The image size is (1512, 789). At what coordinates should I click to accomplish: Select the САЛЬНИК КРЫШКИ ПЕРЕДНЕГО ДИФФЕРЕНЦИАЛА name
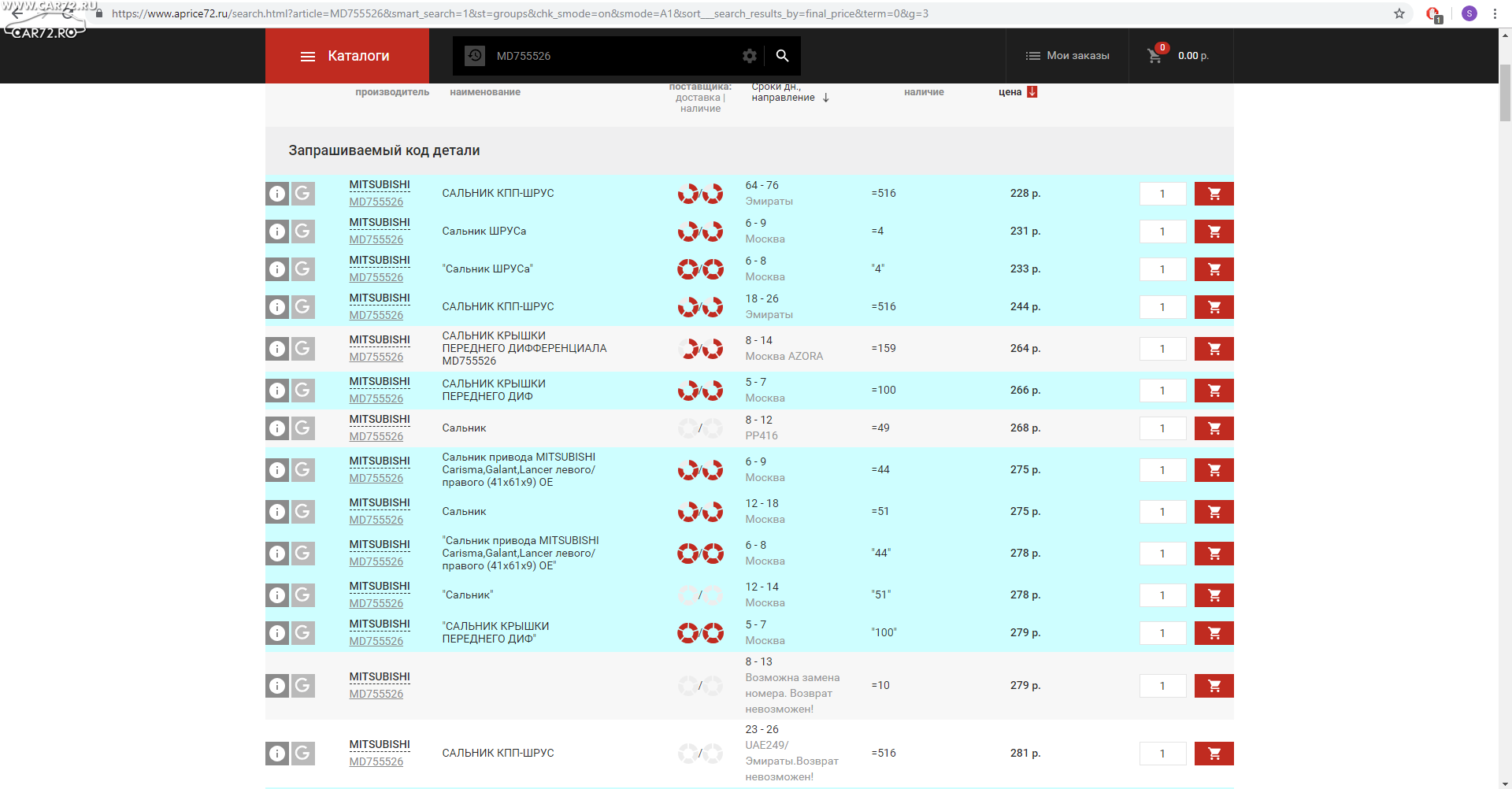524,348
